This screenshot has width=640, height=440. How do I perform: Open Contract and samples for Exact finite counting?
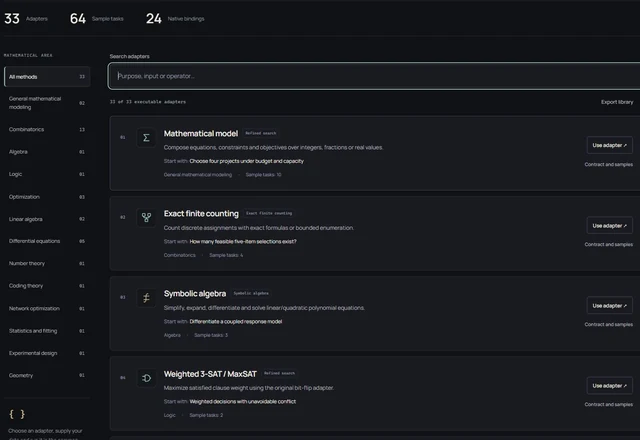click(x=609, y=244)
